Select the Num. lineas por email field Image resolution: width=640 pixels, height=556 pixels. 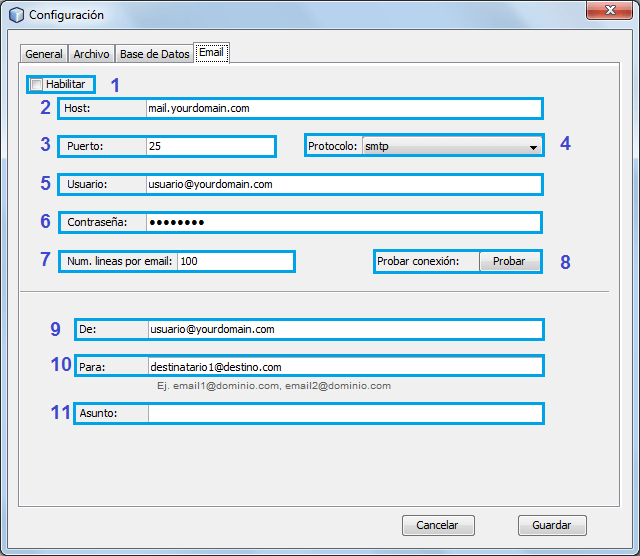[235, 261]
